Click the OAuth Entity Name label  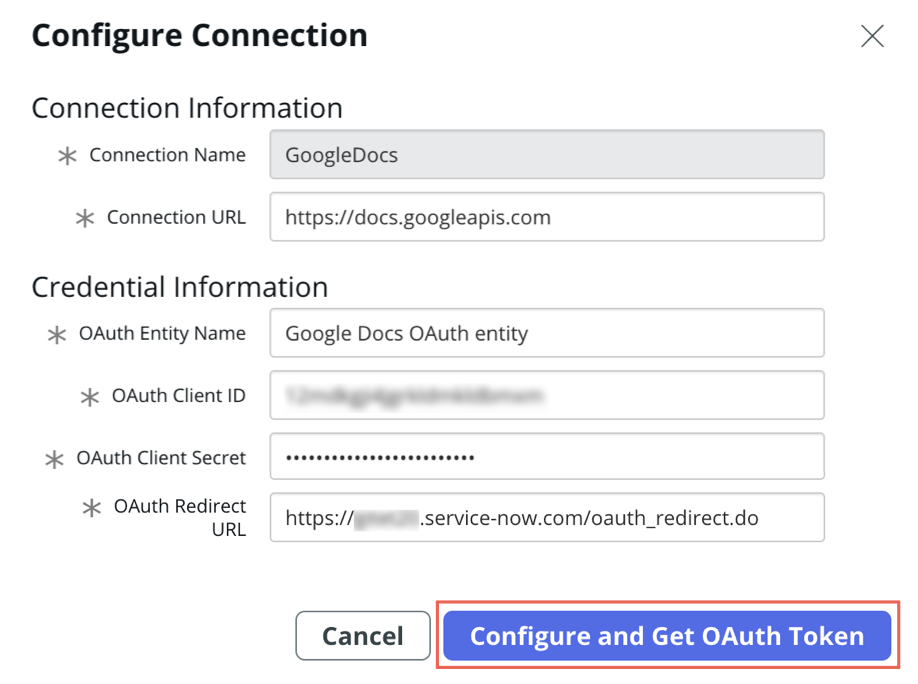[x=162, y=333]
